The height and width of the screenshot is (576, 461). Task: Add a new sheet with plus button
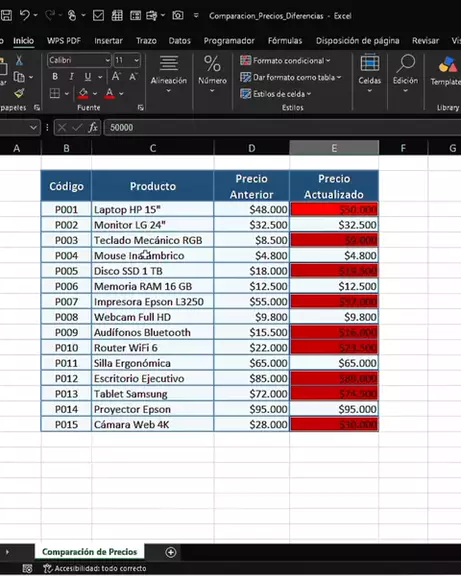(x=171, y=552)
